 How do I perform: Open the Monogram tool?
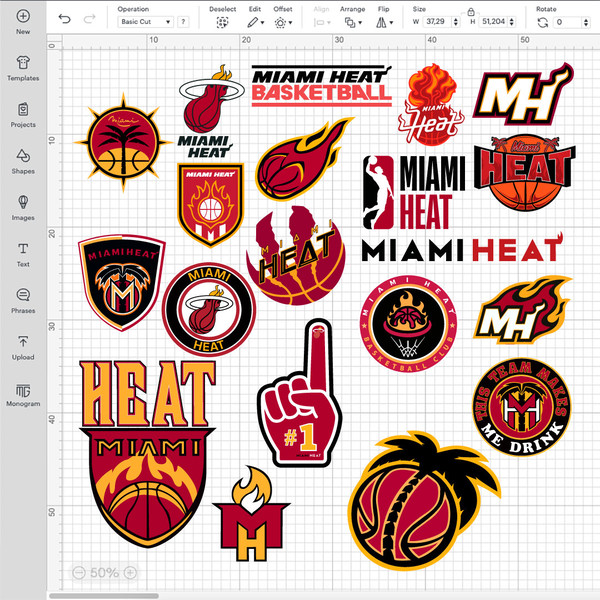coord(23,394)
